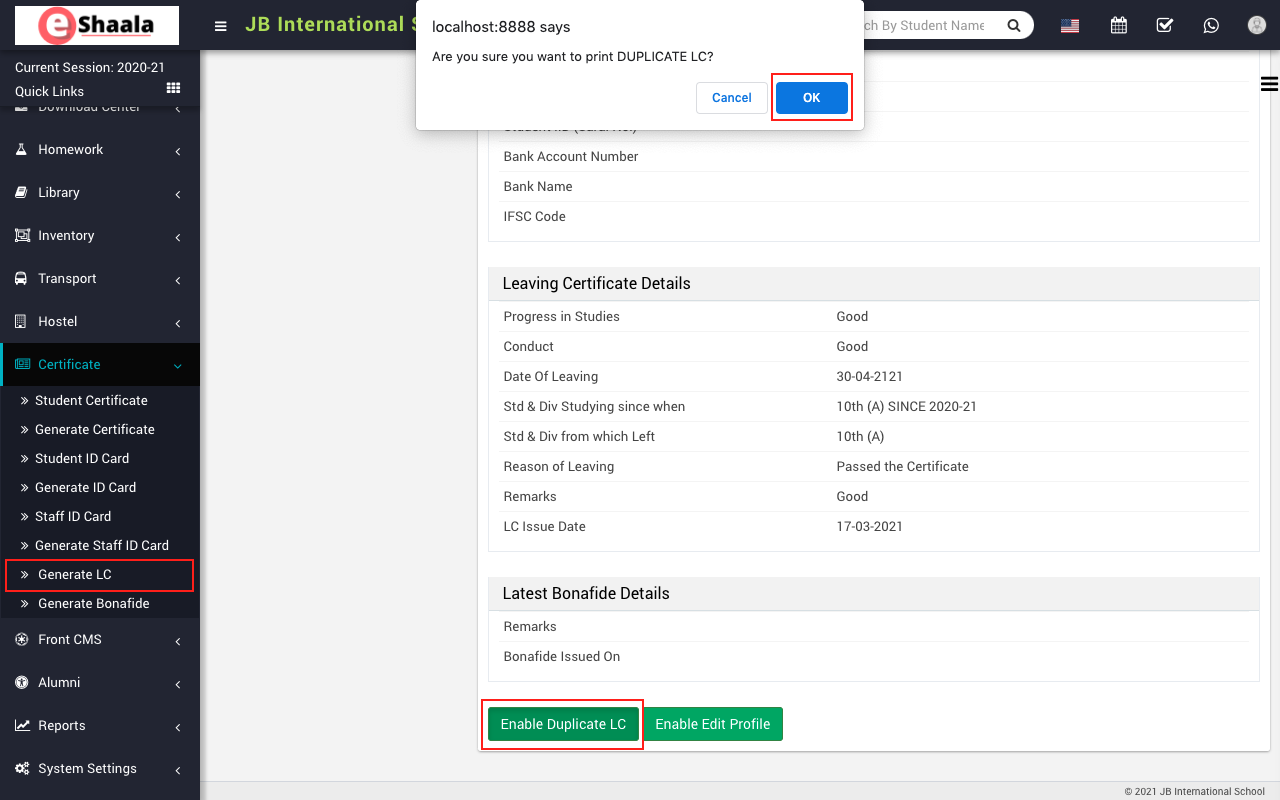Open the user profile avatar
Screen dimensions: 1280x800
(x=1257, y=26)
